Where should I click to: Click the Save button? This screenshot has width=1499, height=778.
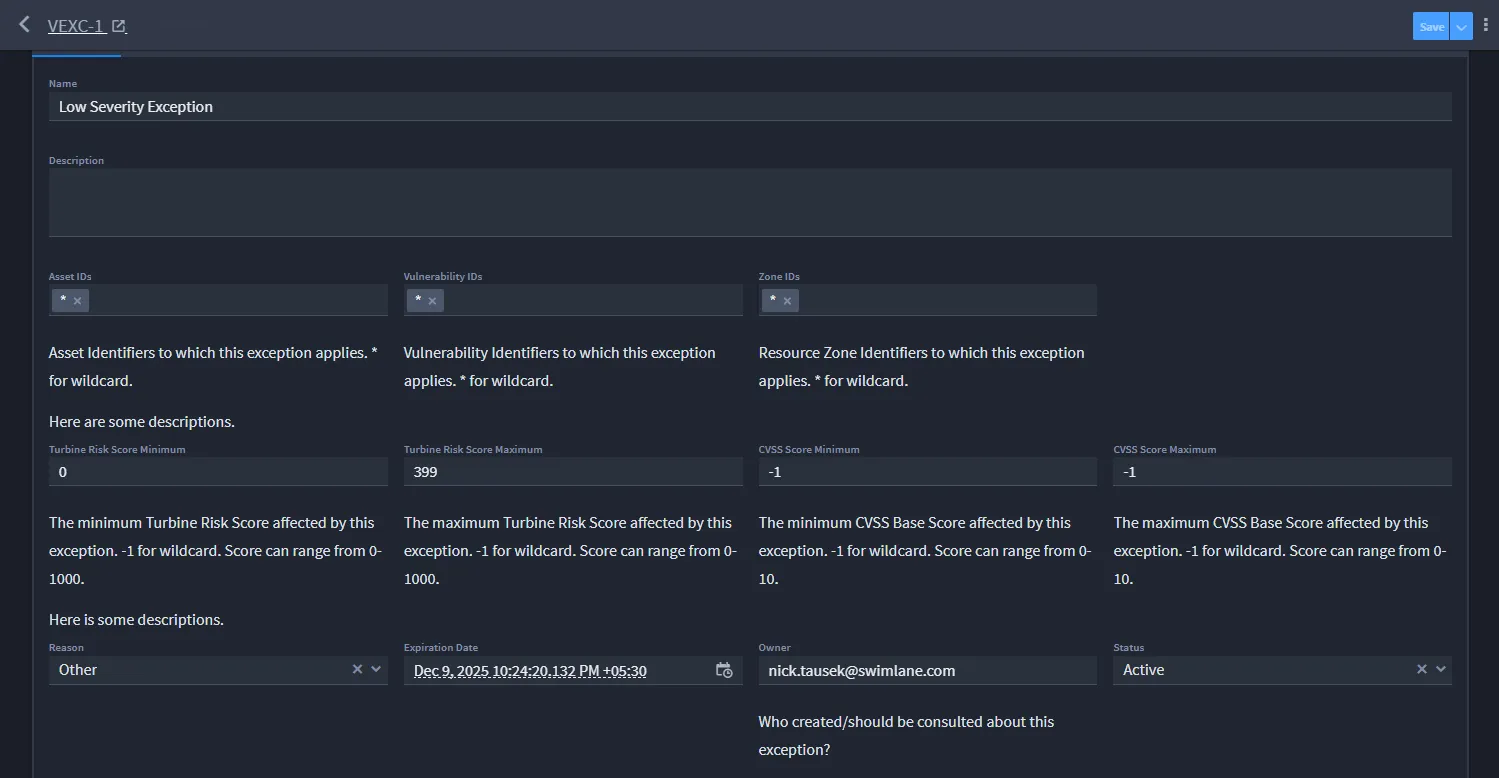point(1431,27)
